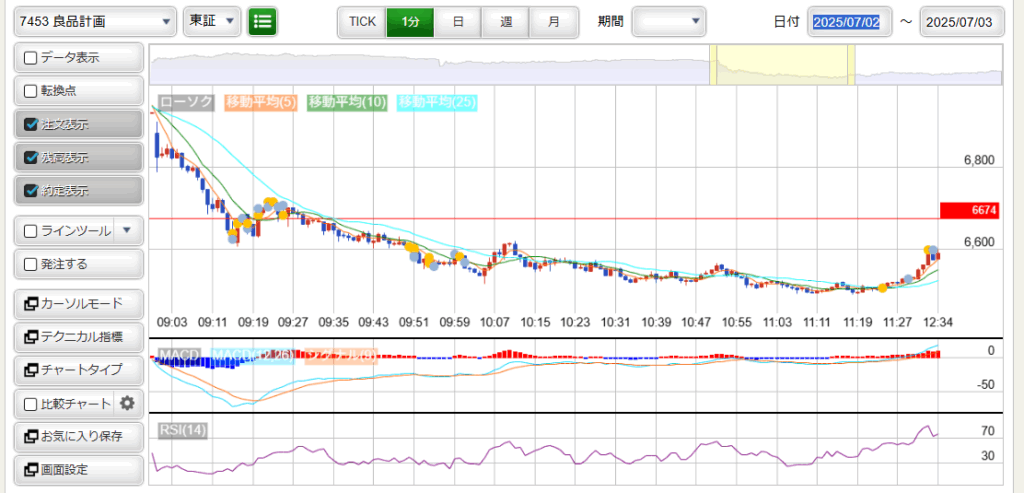The image size is (1024, 493).
Task: Uncheck 注文表示 option
Action: 31,125
